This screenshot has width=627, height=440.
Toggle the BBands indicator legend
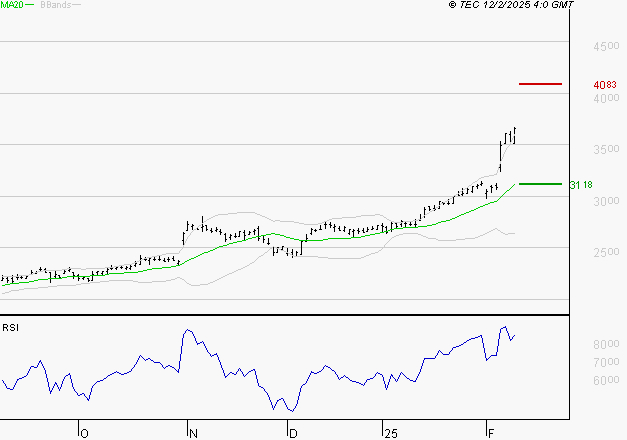54,5
